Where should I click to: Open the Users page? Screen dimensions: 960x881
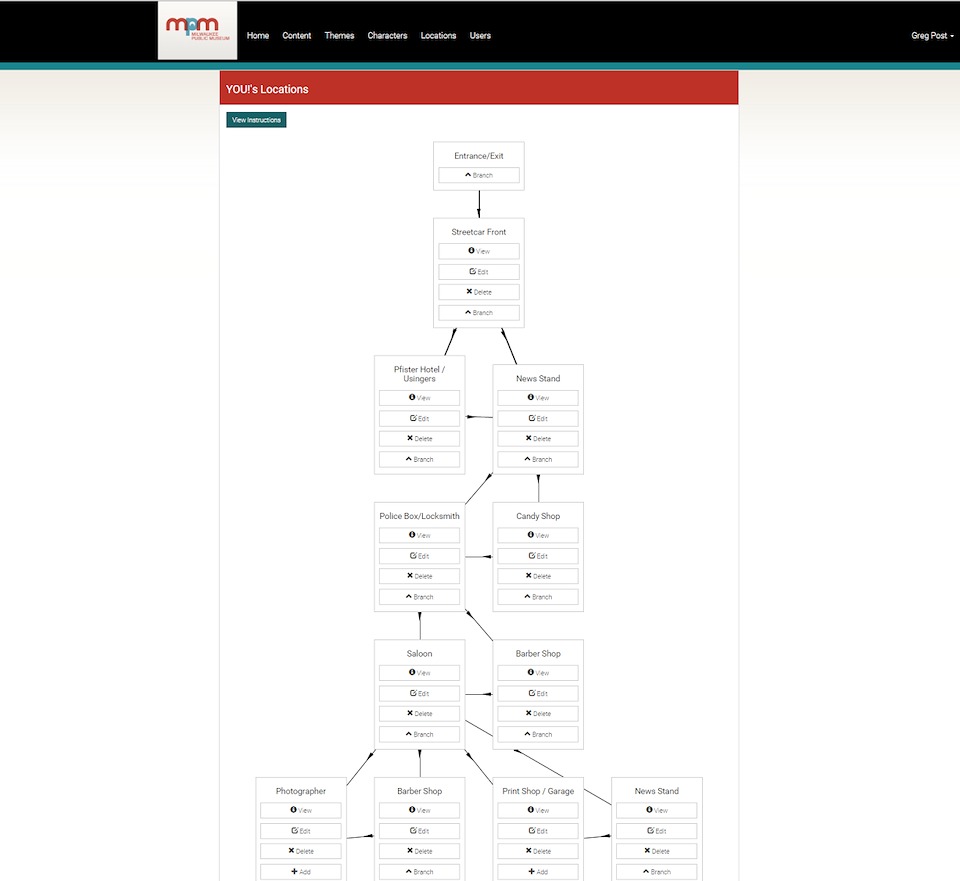(480, 36)
